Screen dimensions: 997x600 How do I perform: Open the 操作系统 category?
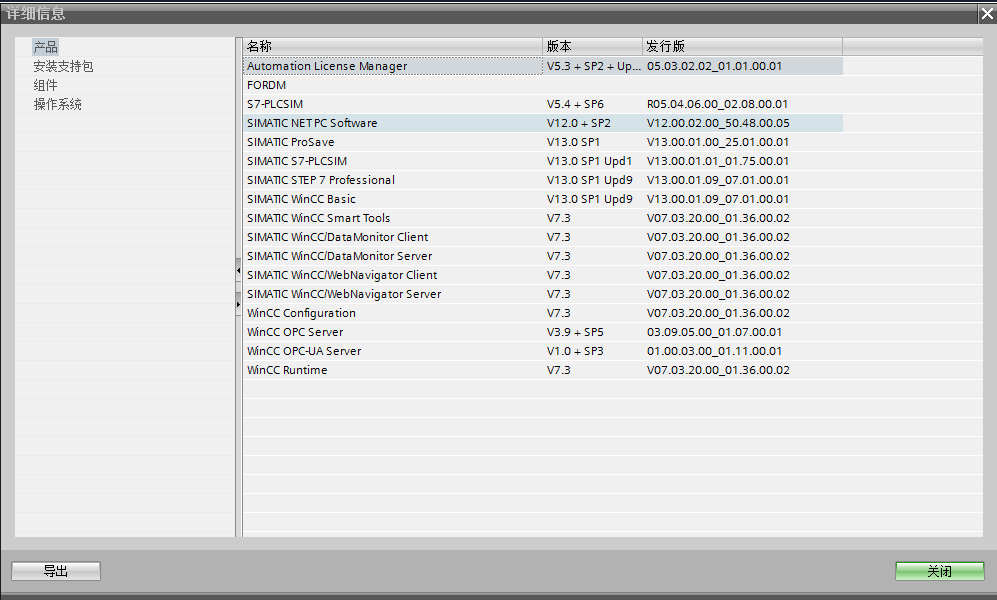click(57, 104)
